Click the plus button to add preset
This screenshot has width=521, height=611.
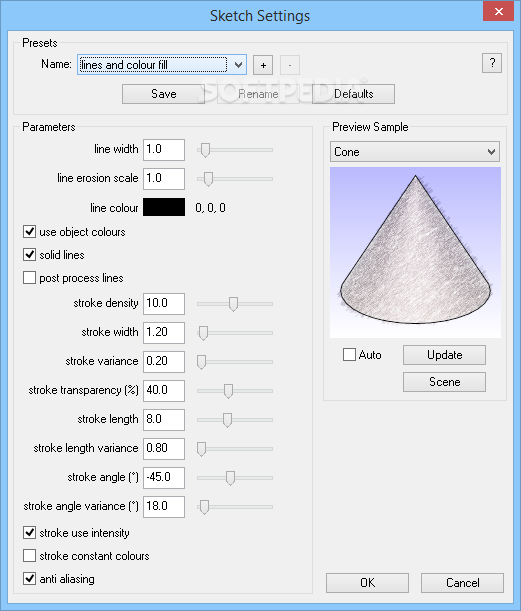coord(263,65)
